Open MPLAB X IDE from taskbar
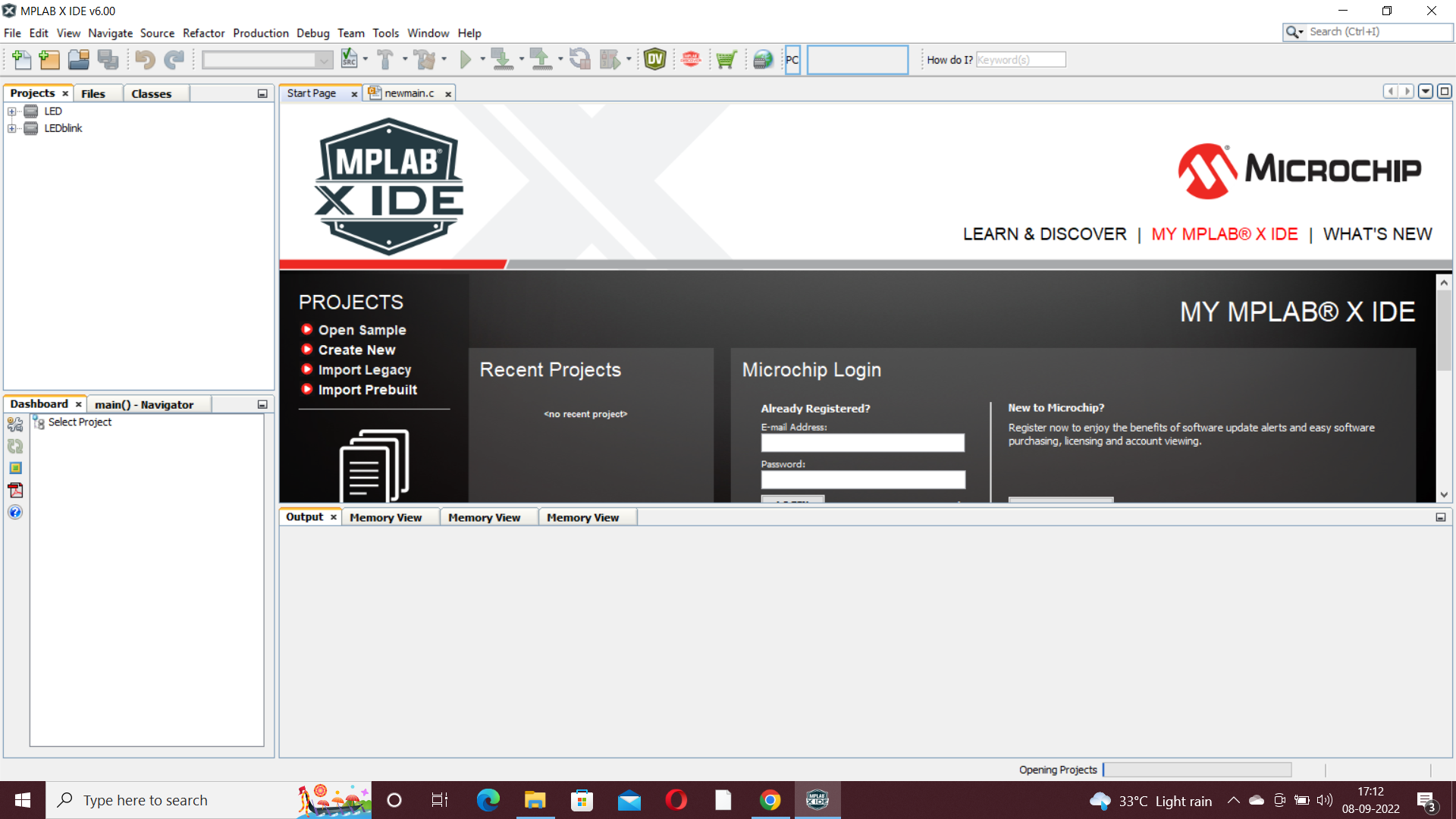This screenshot has width=1456, height=819. tap(817, 800)
